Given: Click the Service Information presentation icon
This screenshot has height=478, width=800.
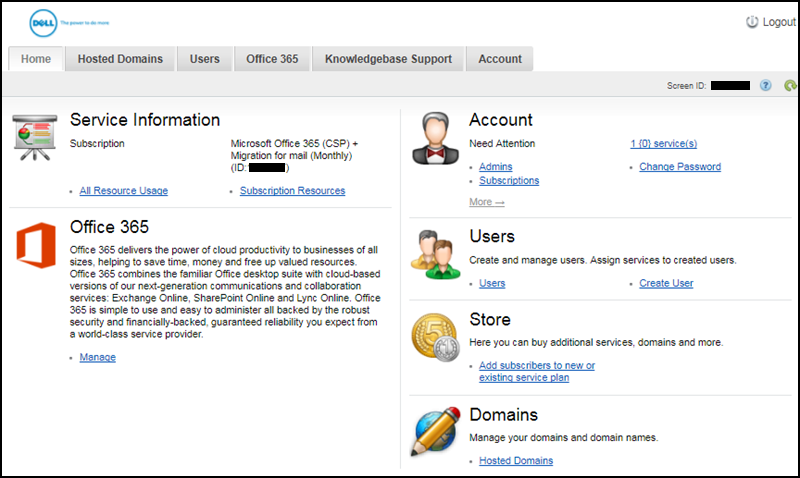Looking at the screenshot, I should [35, 136].
